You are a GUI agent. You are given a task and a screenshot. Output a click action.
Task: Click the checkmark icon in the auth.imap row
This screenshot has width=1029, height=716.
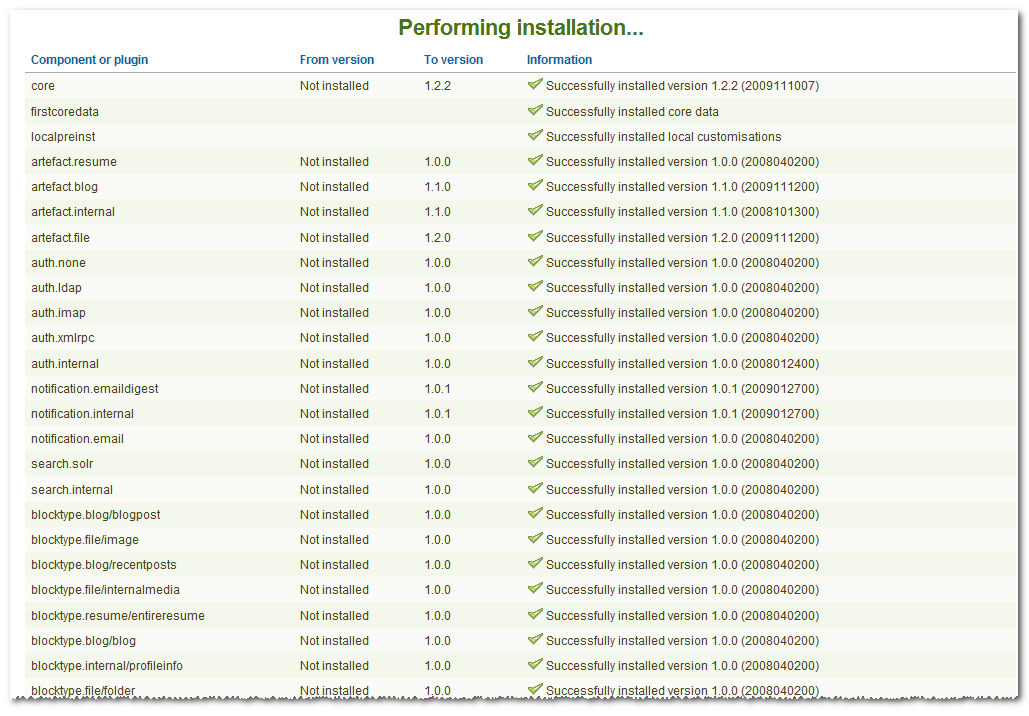coord(535,310)
